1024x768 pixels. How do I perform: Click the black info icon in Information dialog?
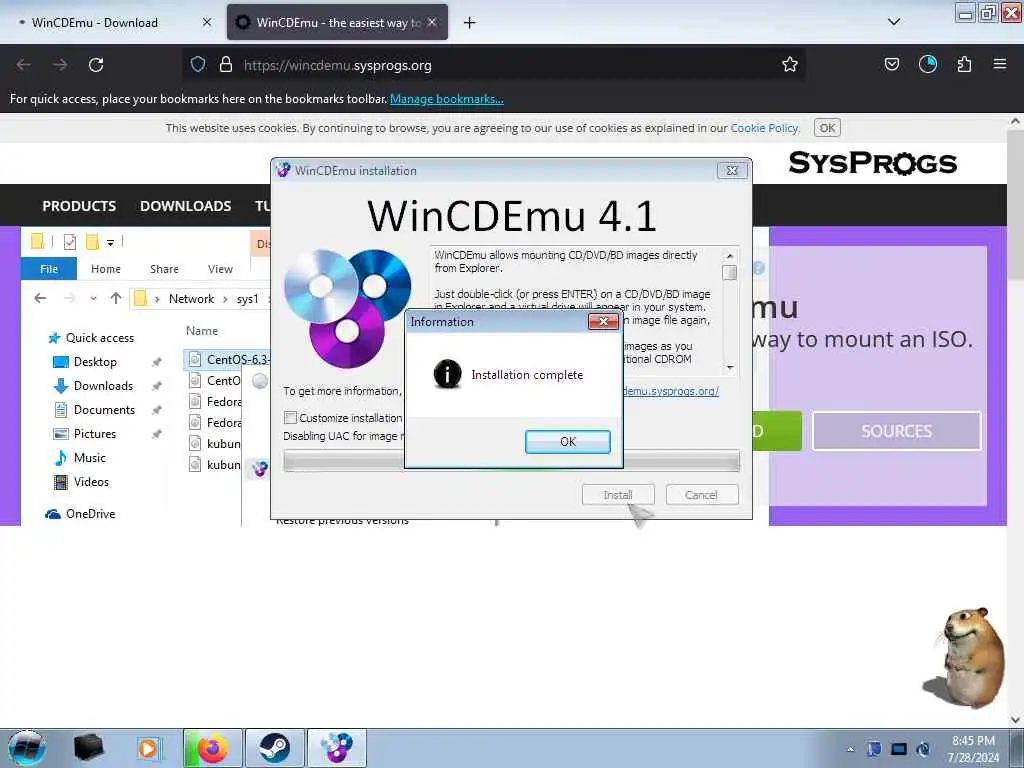tap(447, 374)
